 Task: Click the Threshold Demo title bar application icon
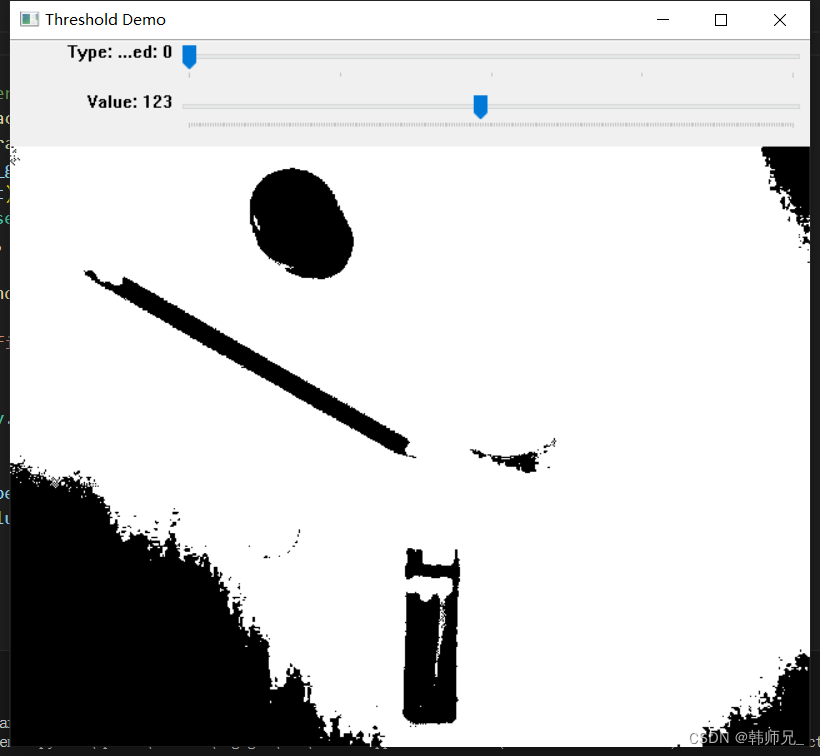click(x=27, y=19)
